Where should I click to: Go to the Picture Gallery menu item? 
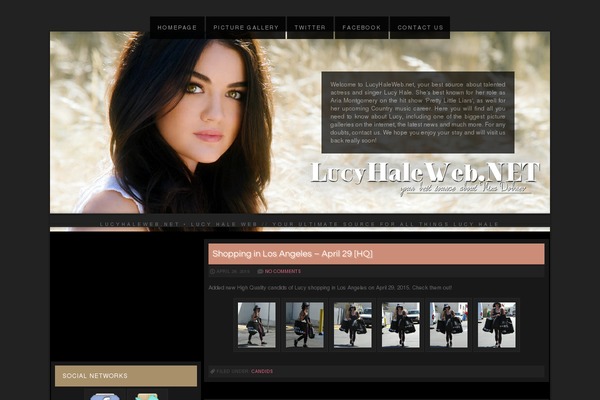(x=246, y=28)
